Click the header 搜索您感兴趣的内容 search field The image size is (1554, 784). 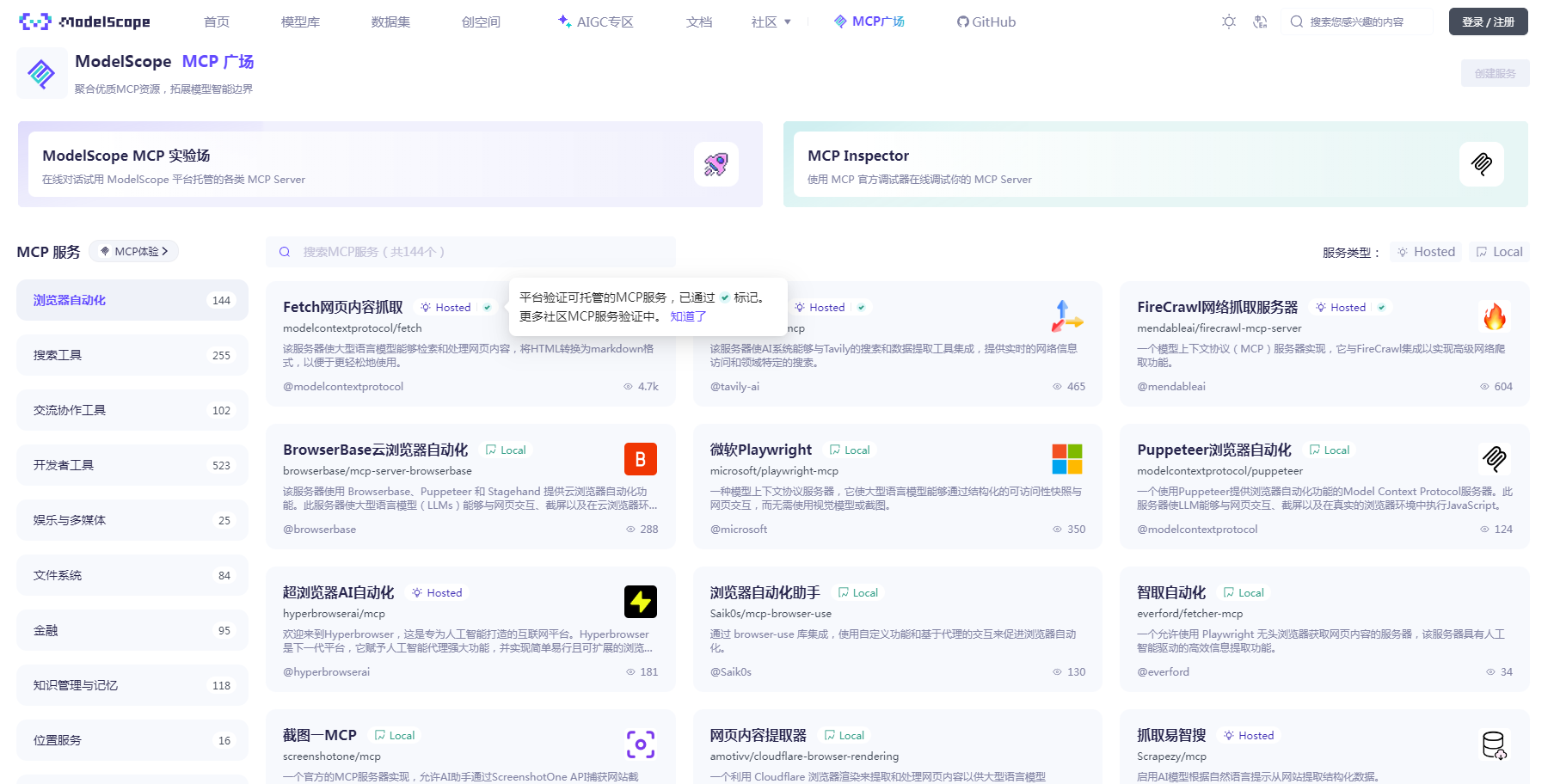[x=1357, y=21]
